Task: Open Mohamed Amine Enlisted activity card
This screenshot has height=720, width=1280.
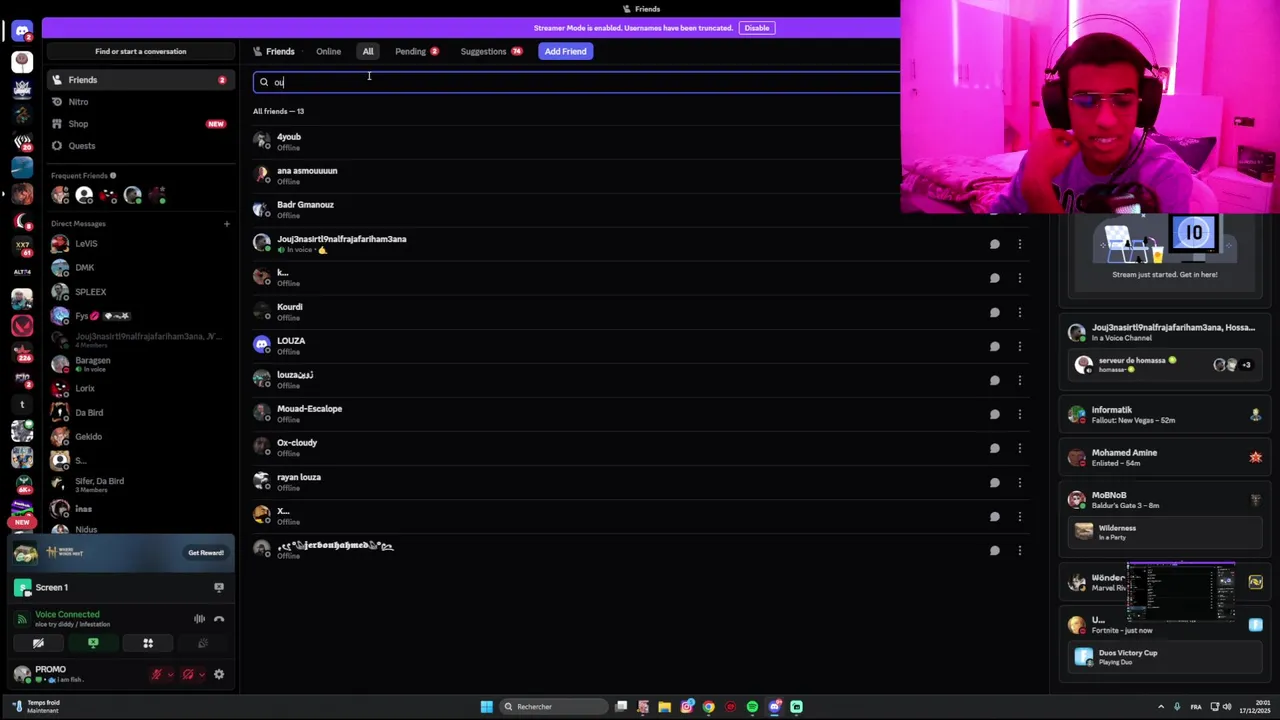Action: 1164,457
